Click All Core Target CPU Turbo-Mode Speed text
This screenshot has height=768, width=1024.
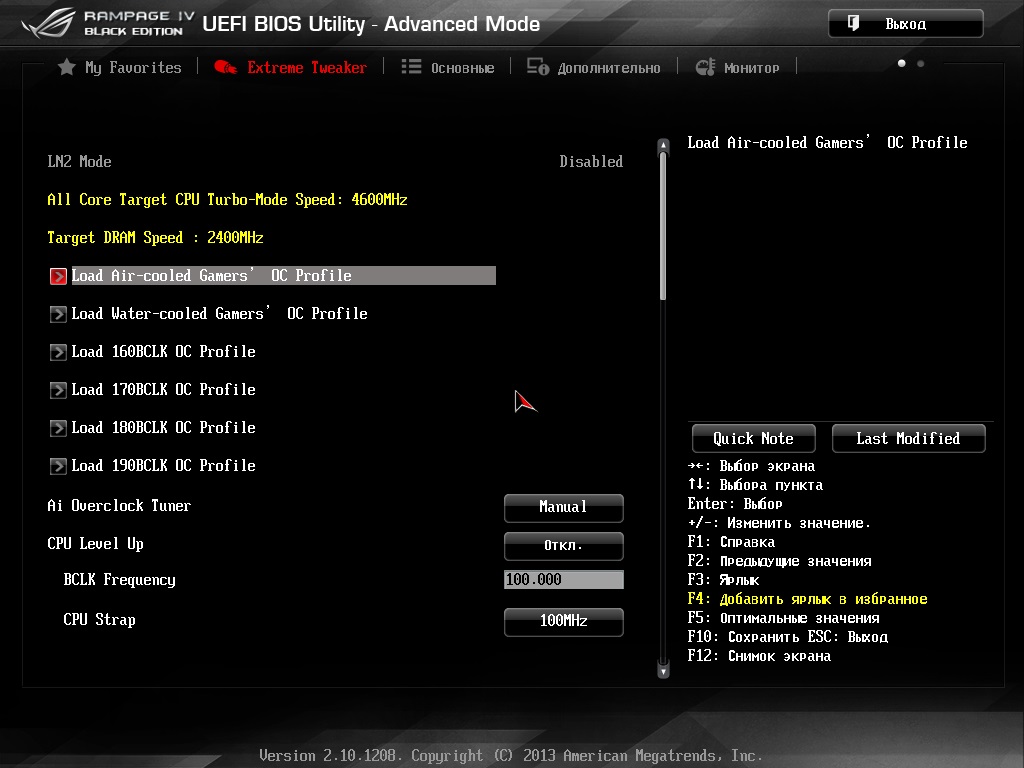click(227, 199)
